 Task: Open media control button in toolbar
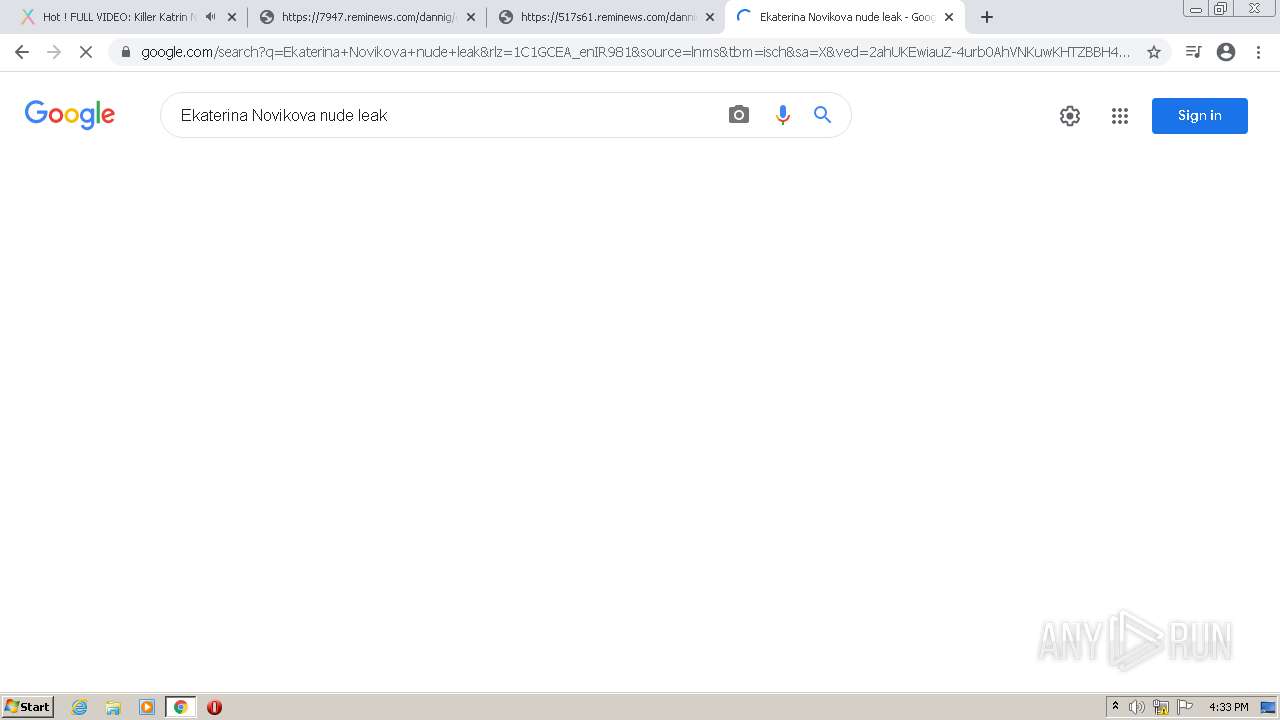(x=1193, y=52)
